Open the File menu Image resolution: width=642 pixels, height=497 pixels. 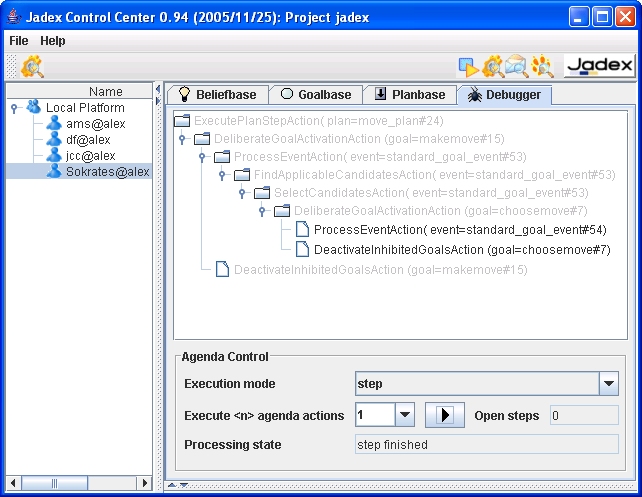coord(19,41)
